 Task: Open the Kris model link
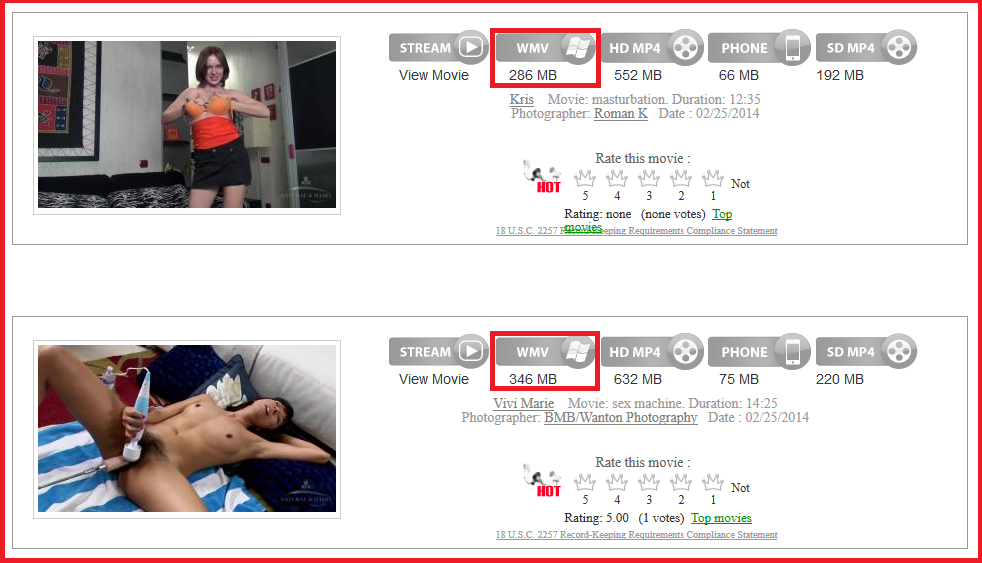(x=522, y=99)
